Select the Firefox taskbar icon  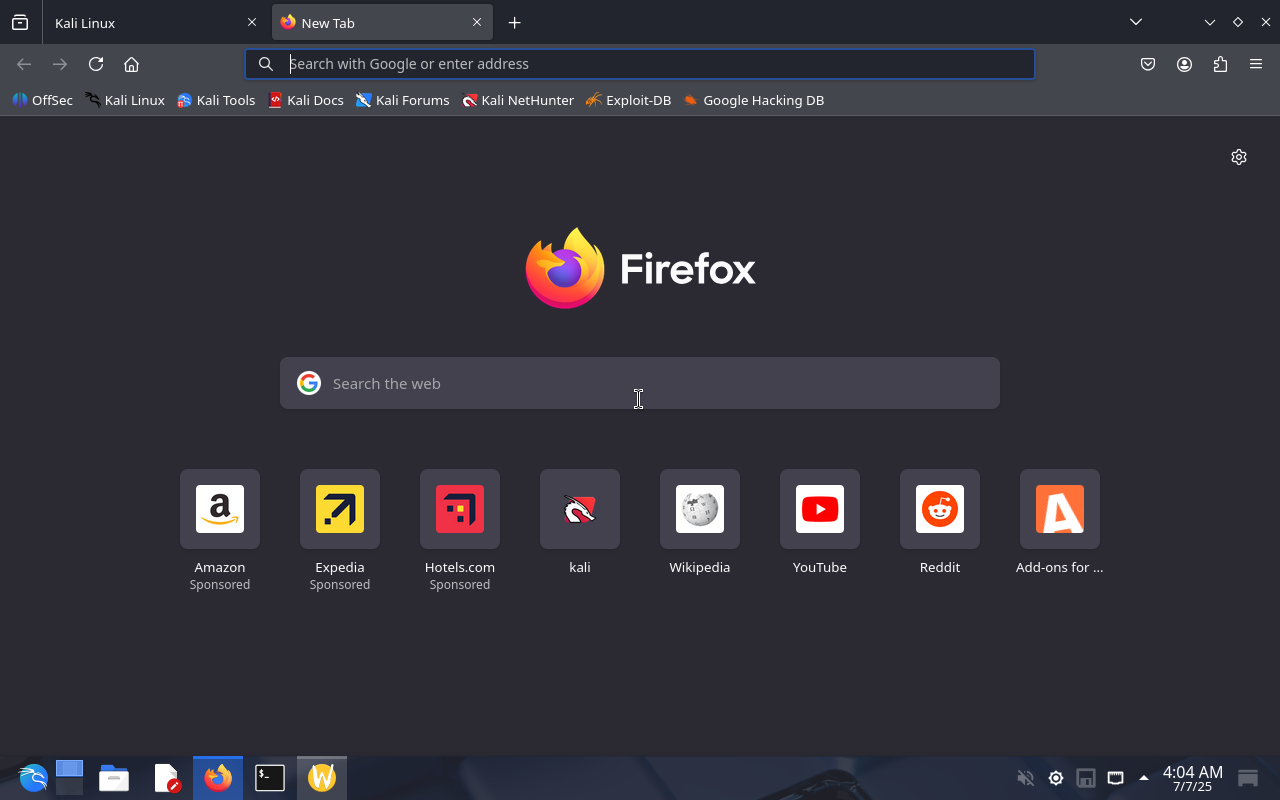[218, 777]
